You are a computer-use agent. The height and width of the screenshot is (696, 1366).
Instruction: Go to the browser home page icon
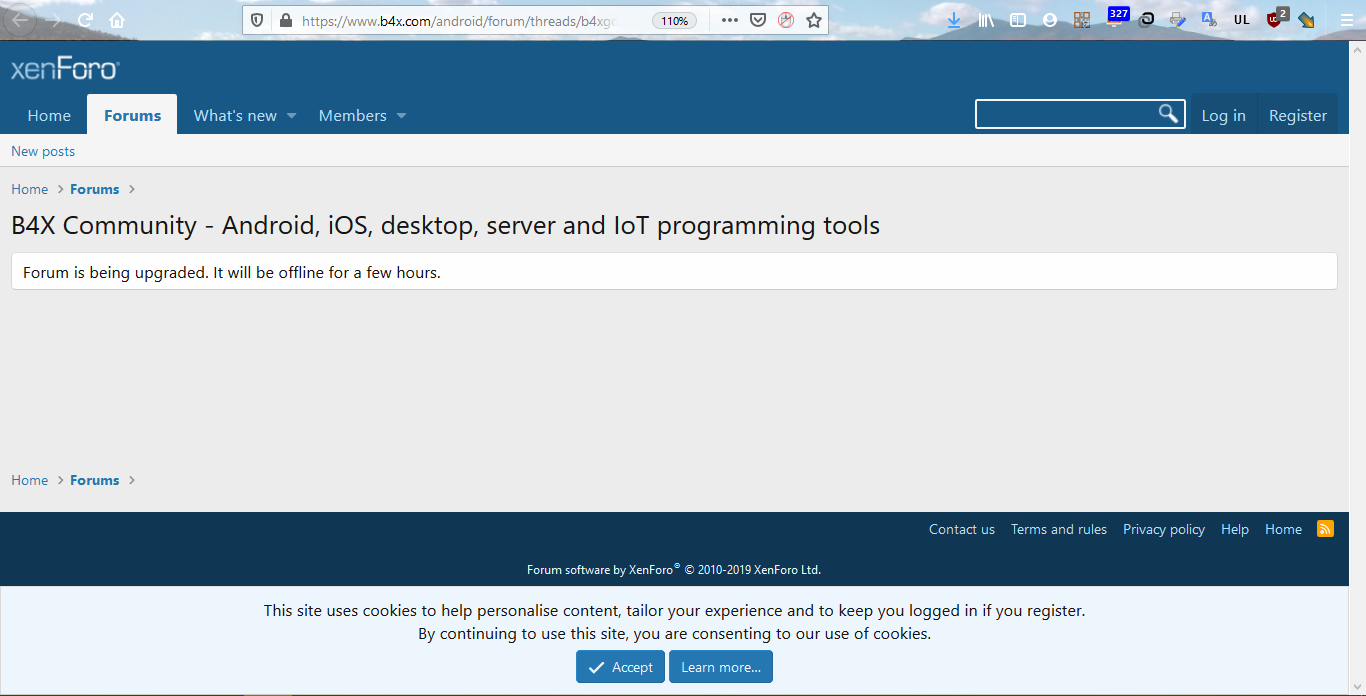(x=117, y=20)
